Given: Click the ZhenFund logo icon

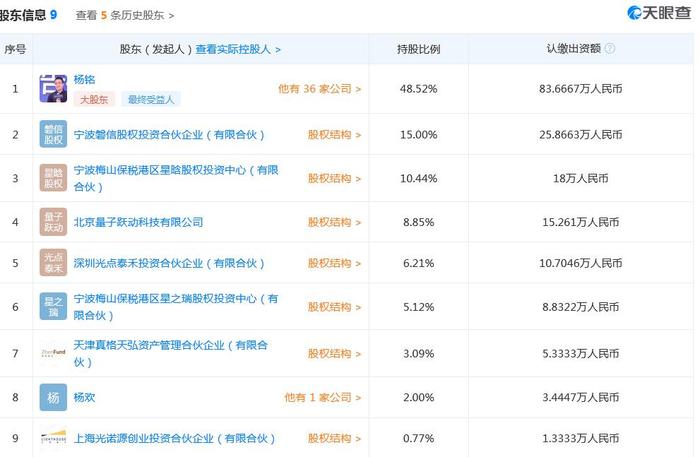Looking at the screenshot, I should coord(53,353).
